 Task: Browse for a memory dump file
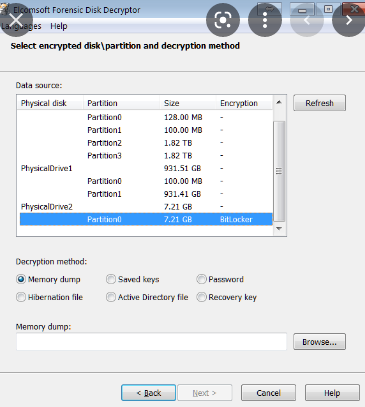click(319, 342)
